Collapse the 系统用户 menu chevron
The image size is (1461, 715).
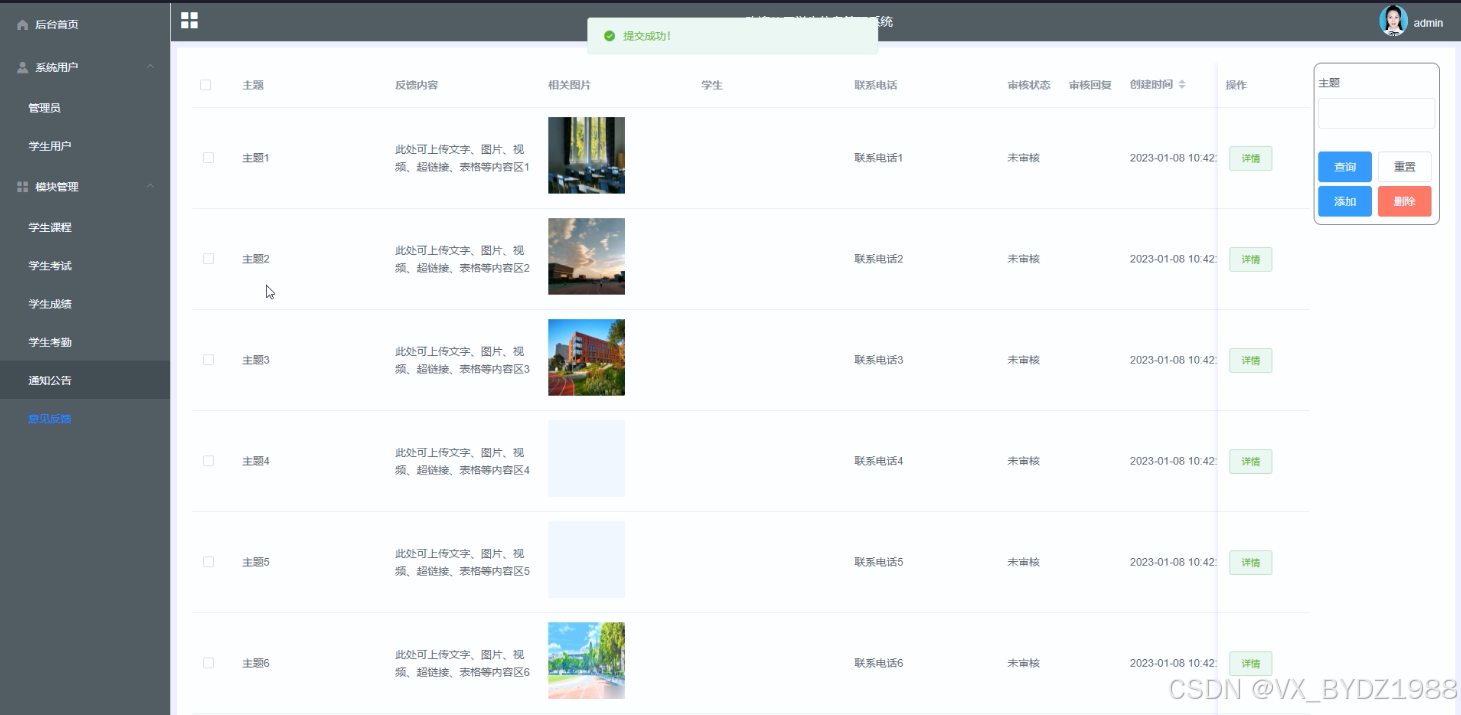[x=150, y=67]
